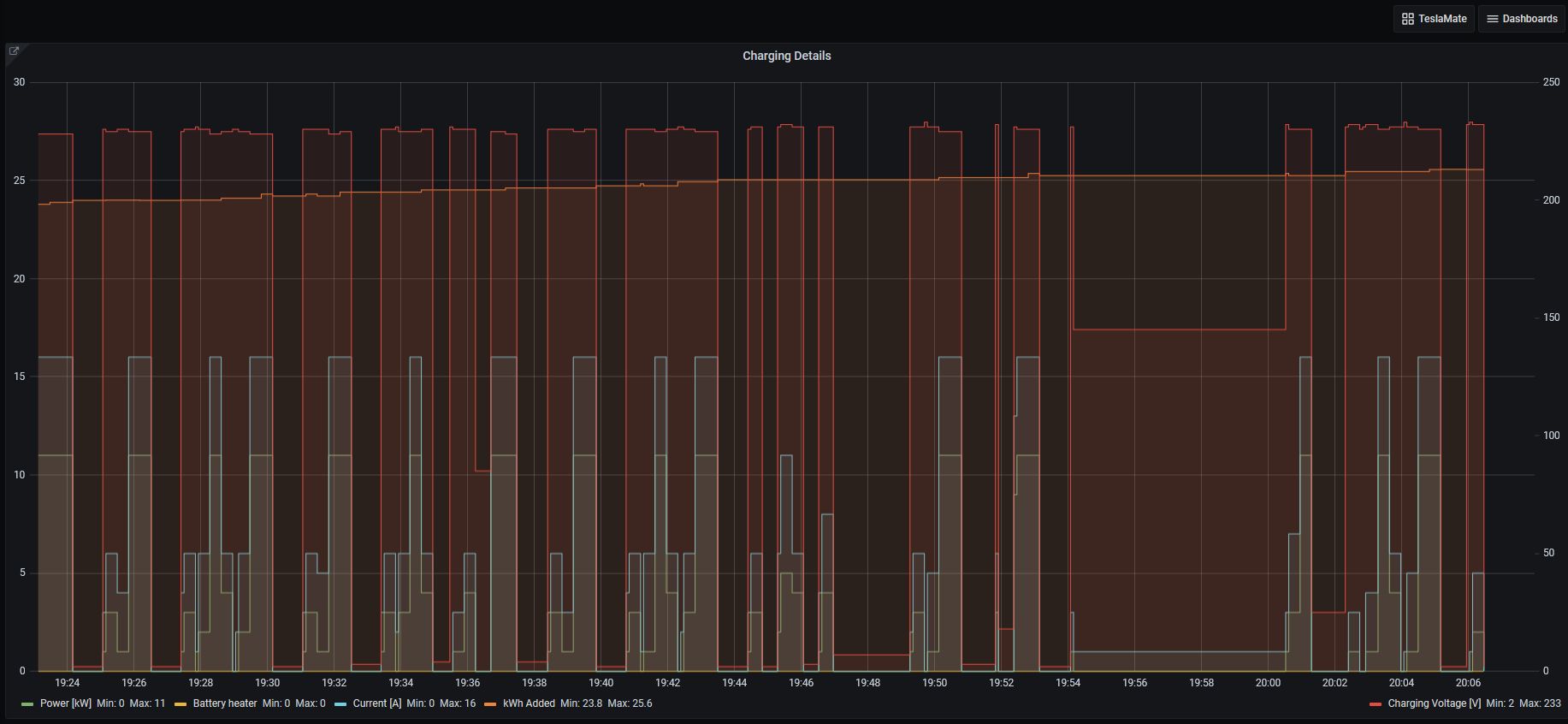
Task: Click the 19:36 time axis label
Action: coord(467,683)
